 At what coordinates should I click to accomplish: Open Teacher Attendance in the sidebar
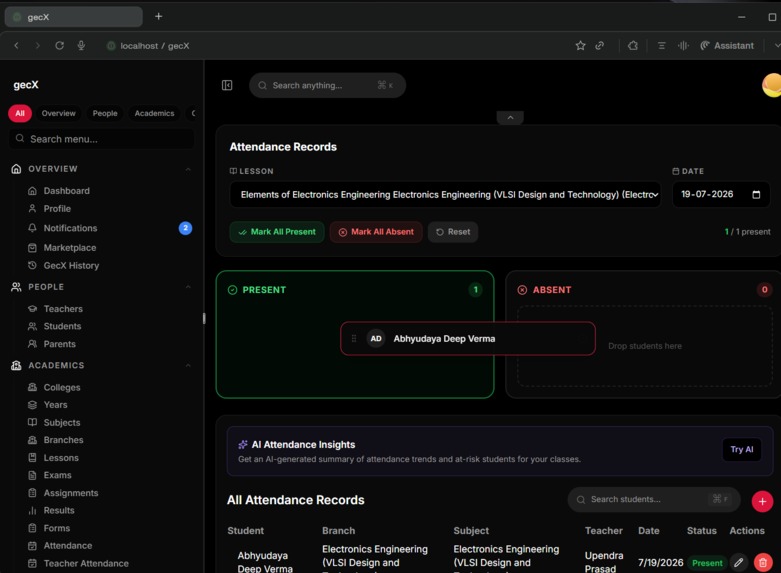click(86, 564)
